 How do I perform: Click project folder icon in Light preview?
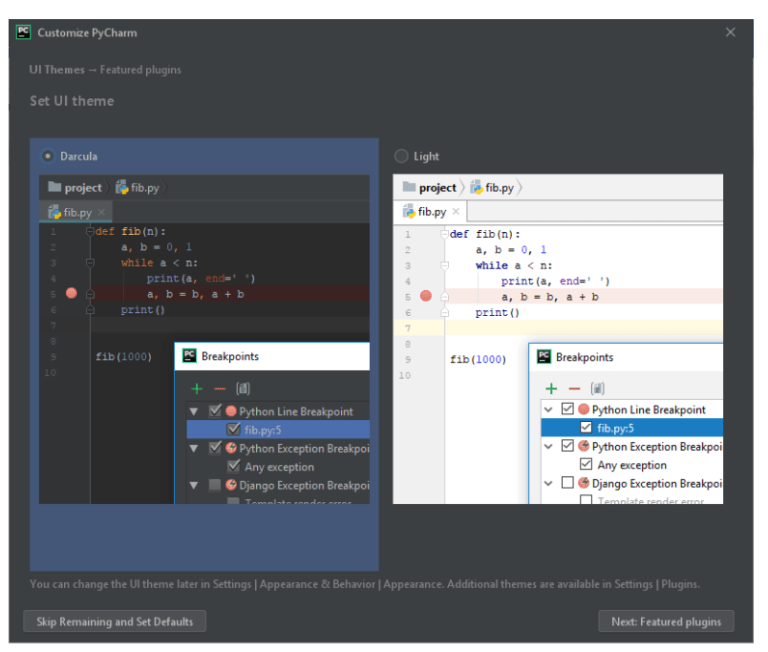pos(409,187)
